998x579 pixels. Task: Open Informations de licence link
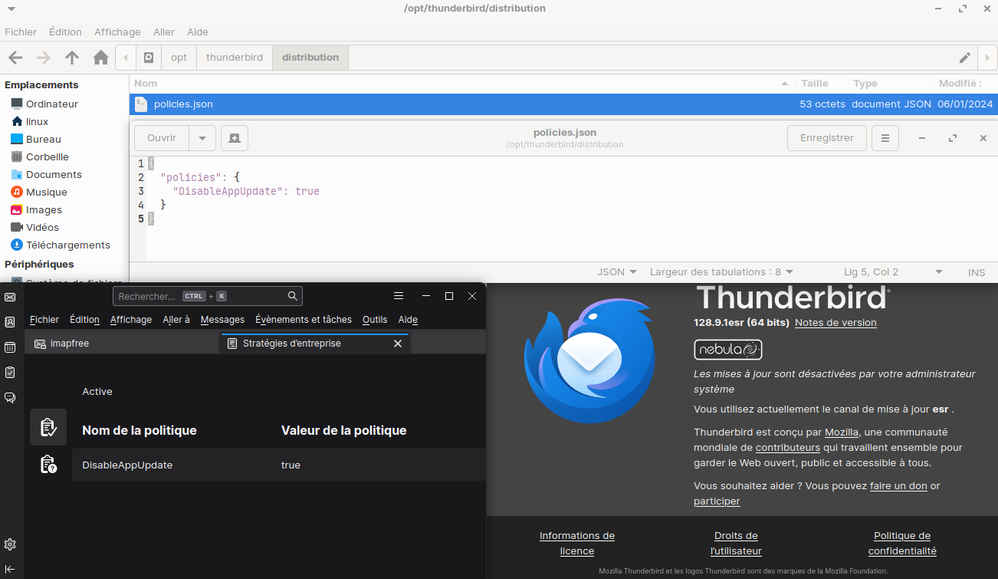[577, 543]
